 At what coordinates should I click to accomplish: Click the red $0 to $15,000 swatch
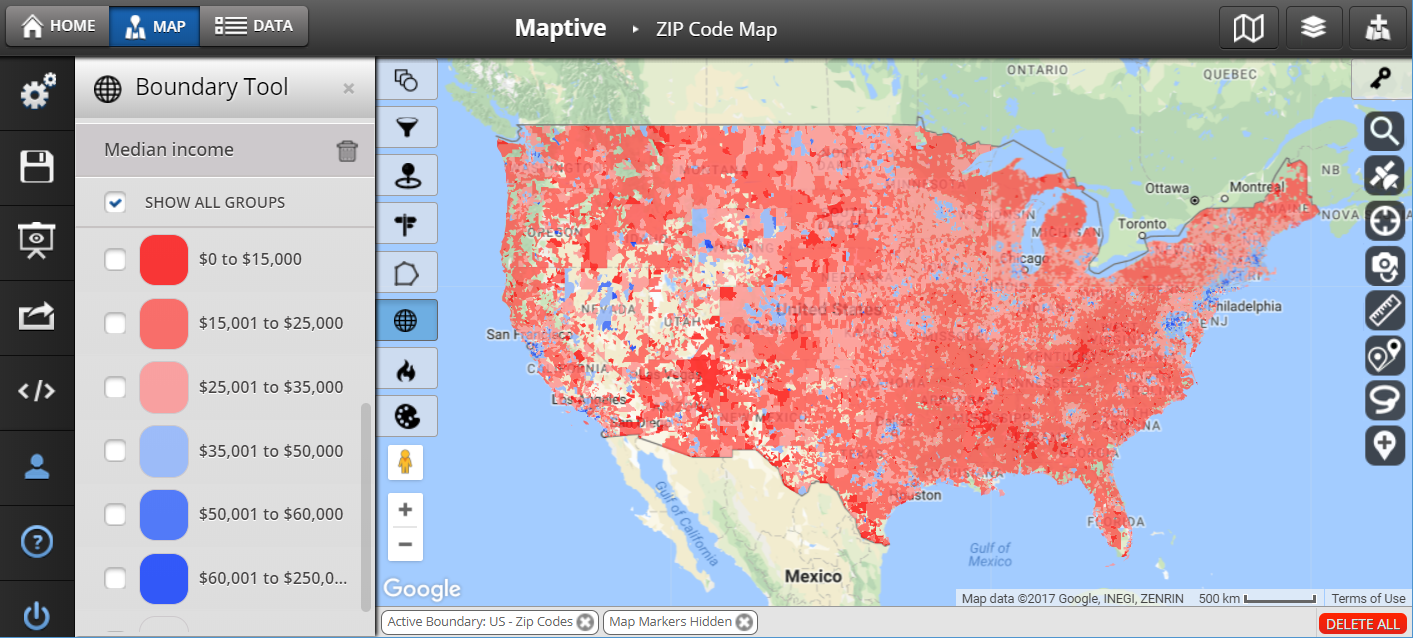(164, 260)
